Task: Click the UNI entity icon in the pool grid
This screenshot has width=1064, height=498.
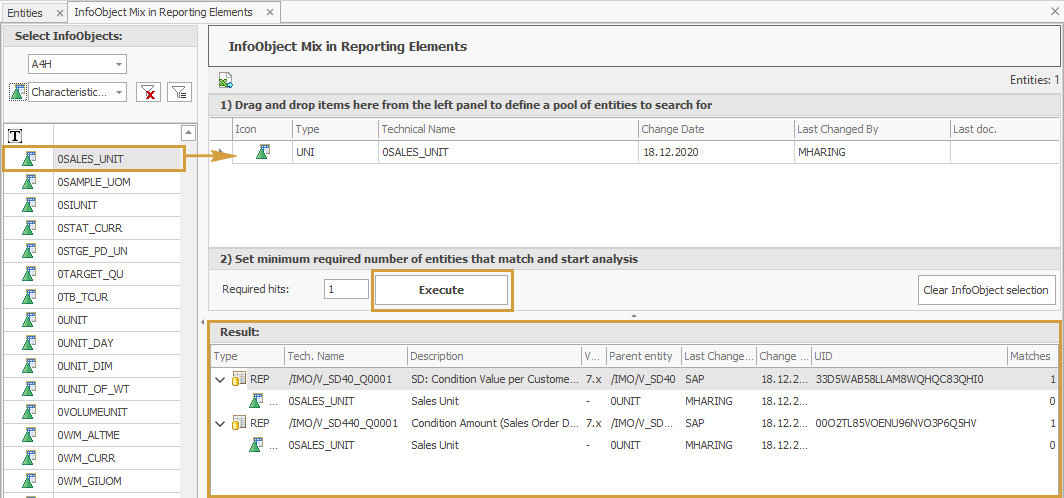Action: (x=262, y=152)
